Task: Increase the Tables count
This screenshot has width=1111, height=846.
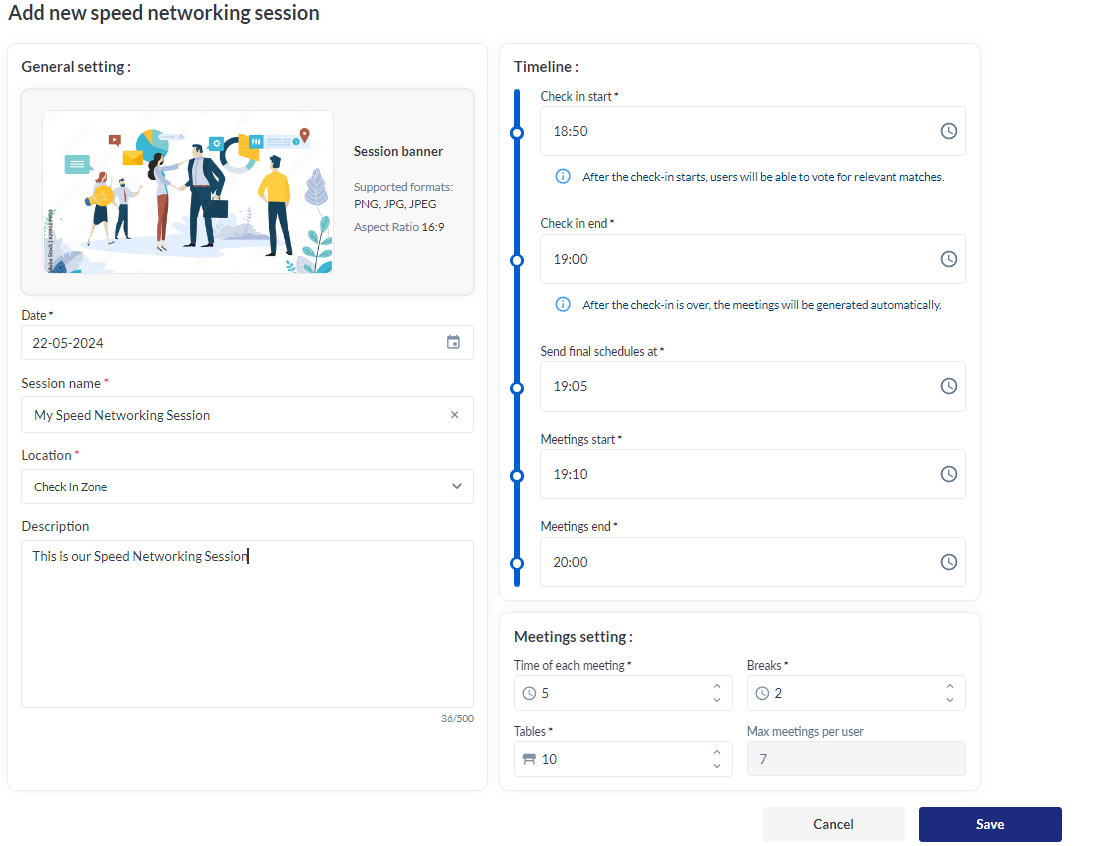Action: (x=716, y=753)
